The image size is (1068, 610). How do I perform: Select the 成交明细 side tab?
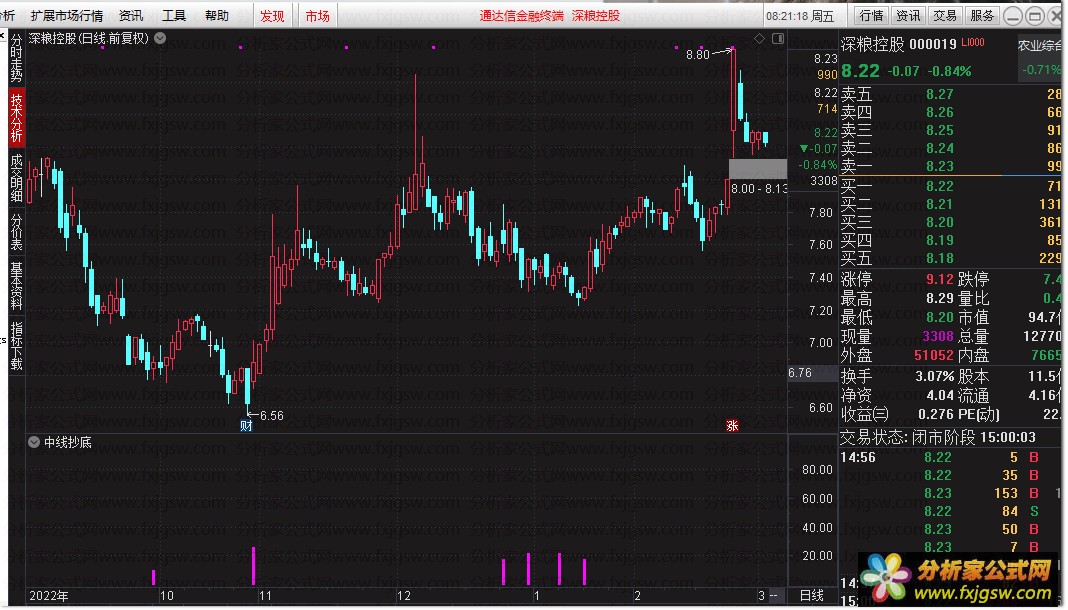tap(16, 178)
